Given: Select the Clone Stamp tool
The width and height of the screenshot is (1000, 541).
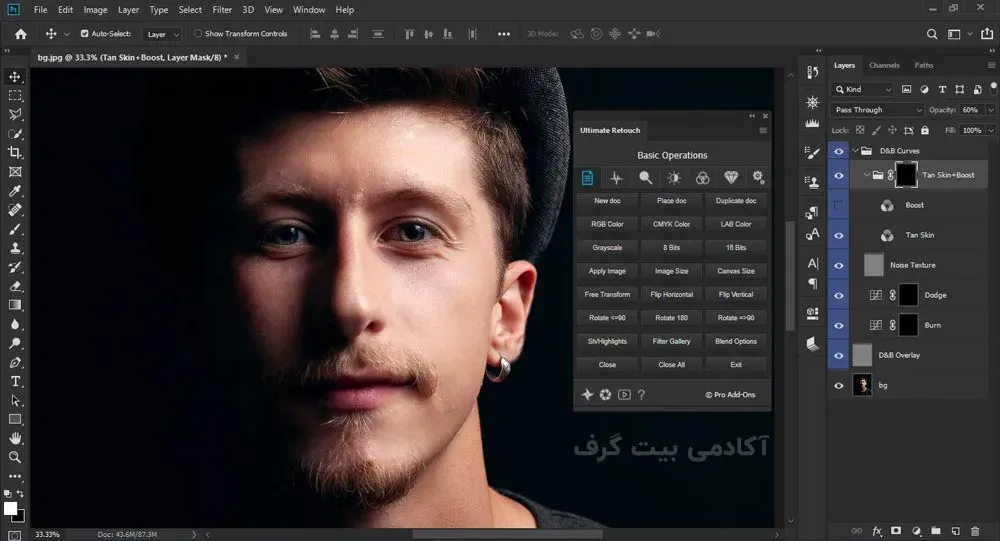Looking at the screenshot, I should coord(15,248).
